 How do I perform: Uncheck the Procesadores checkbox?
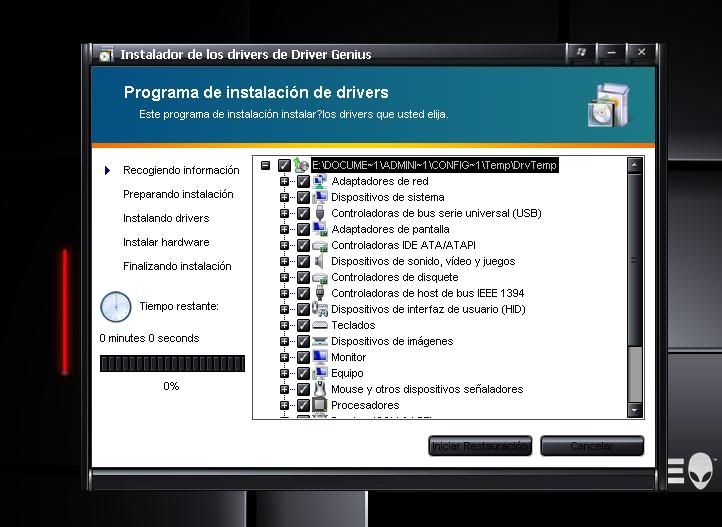[303, 405]
